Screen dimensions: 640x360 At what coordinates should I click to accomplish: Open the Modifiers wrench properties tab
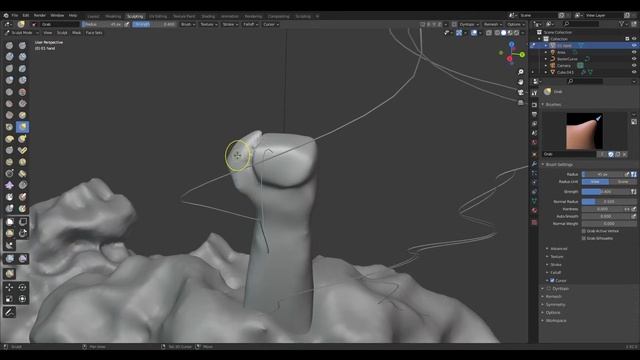(534, 164)
